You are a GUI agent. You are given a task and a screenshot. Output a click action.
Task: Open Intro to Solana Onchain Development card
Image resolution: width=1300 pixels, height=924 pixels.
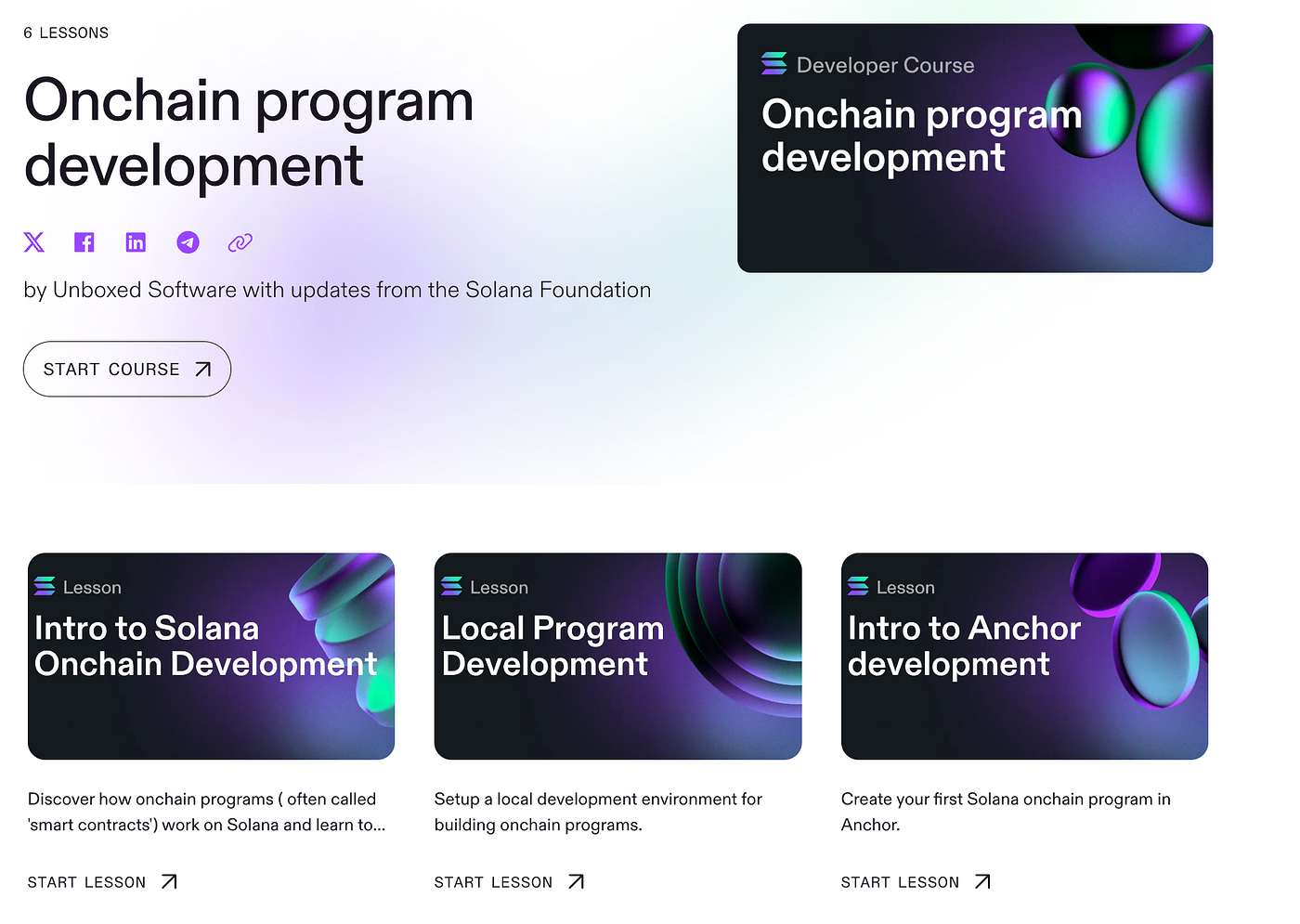(212, 657)
